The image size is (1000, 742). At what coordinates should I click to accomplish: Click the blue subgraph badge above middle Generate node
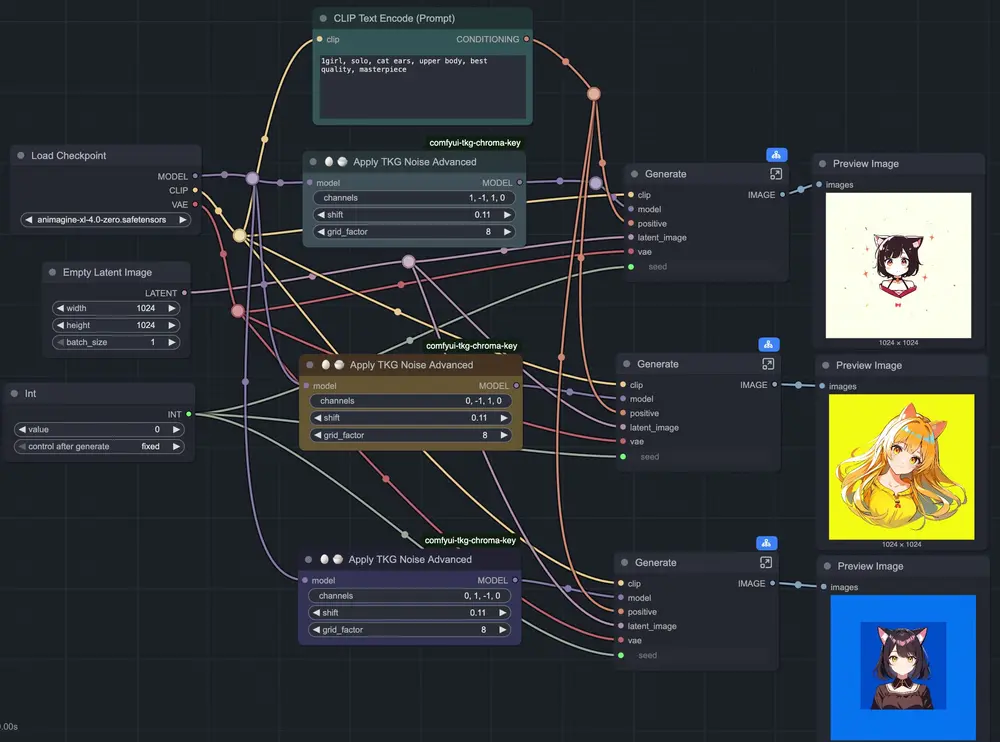pos(768,345)
